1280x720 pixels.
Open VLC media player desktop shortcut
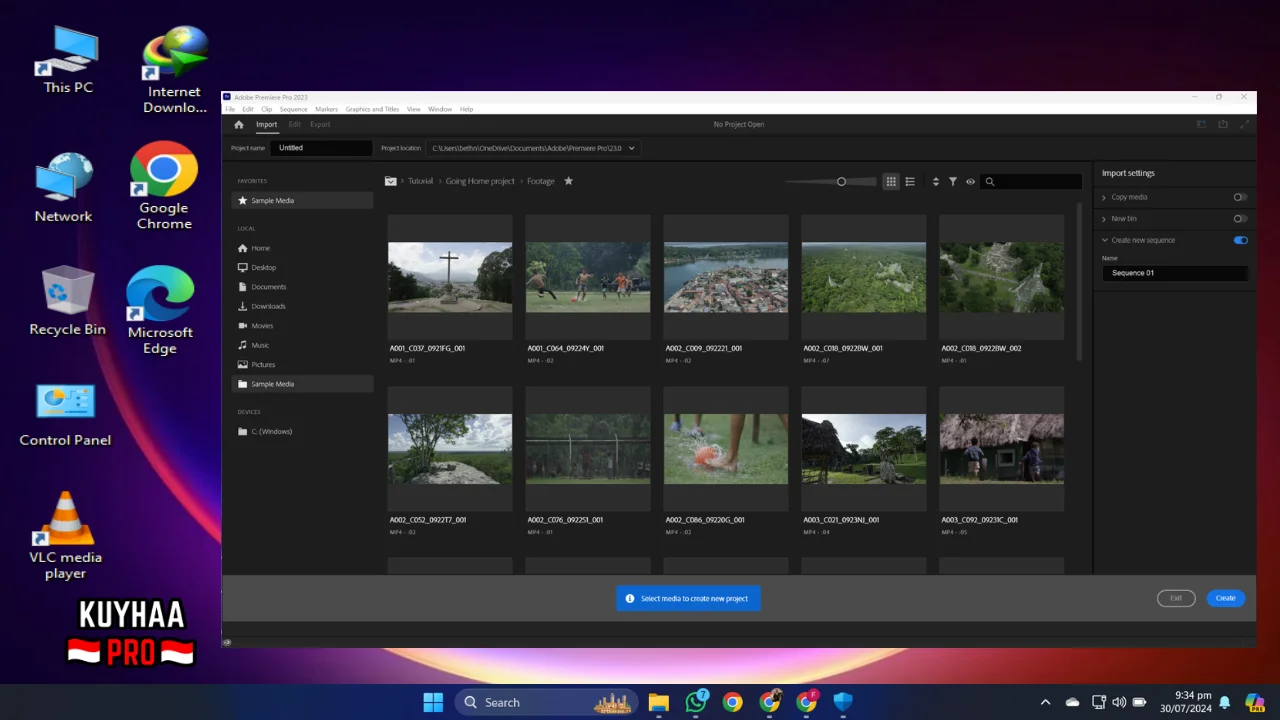66,536
